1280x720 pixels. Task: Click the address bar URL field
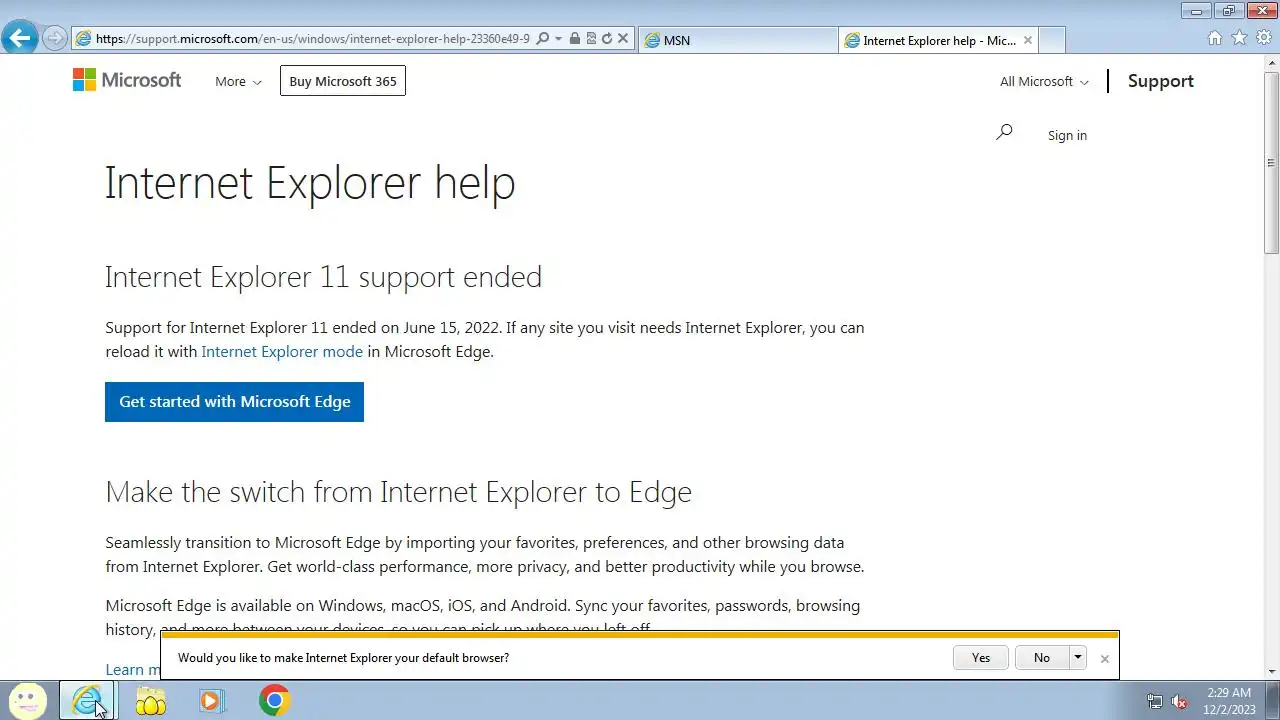pyautogui.click(x=313, y=39)
